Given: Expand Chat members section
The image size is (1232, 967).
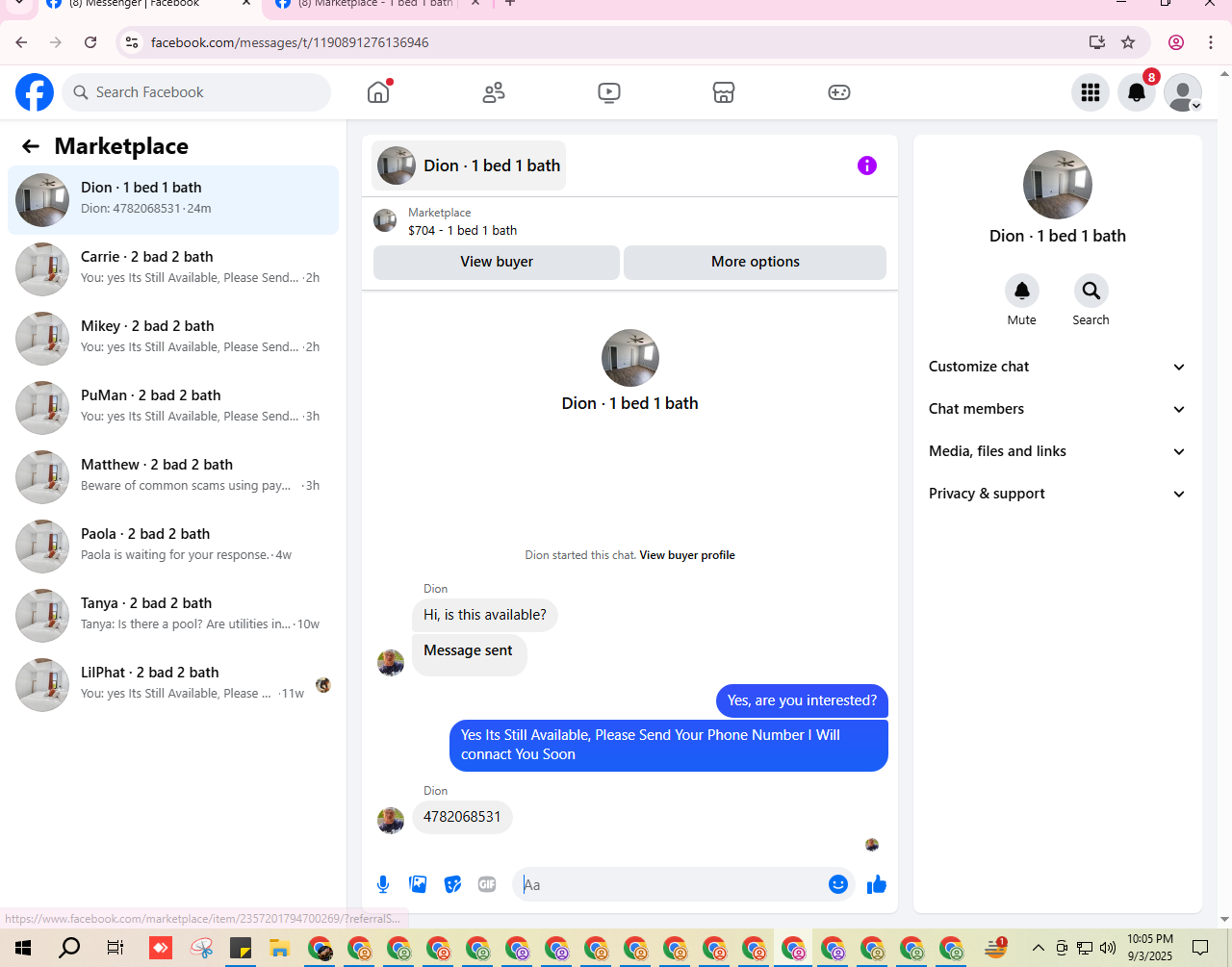Looking at the screenshot, I should (1057, 409).
